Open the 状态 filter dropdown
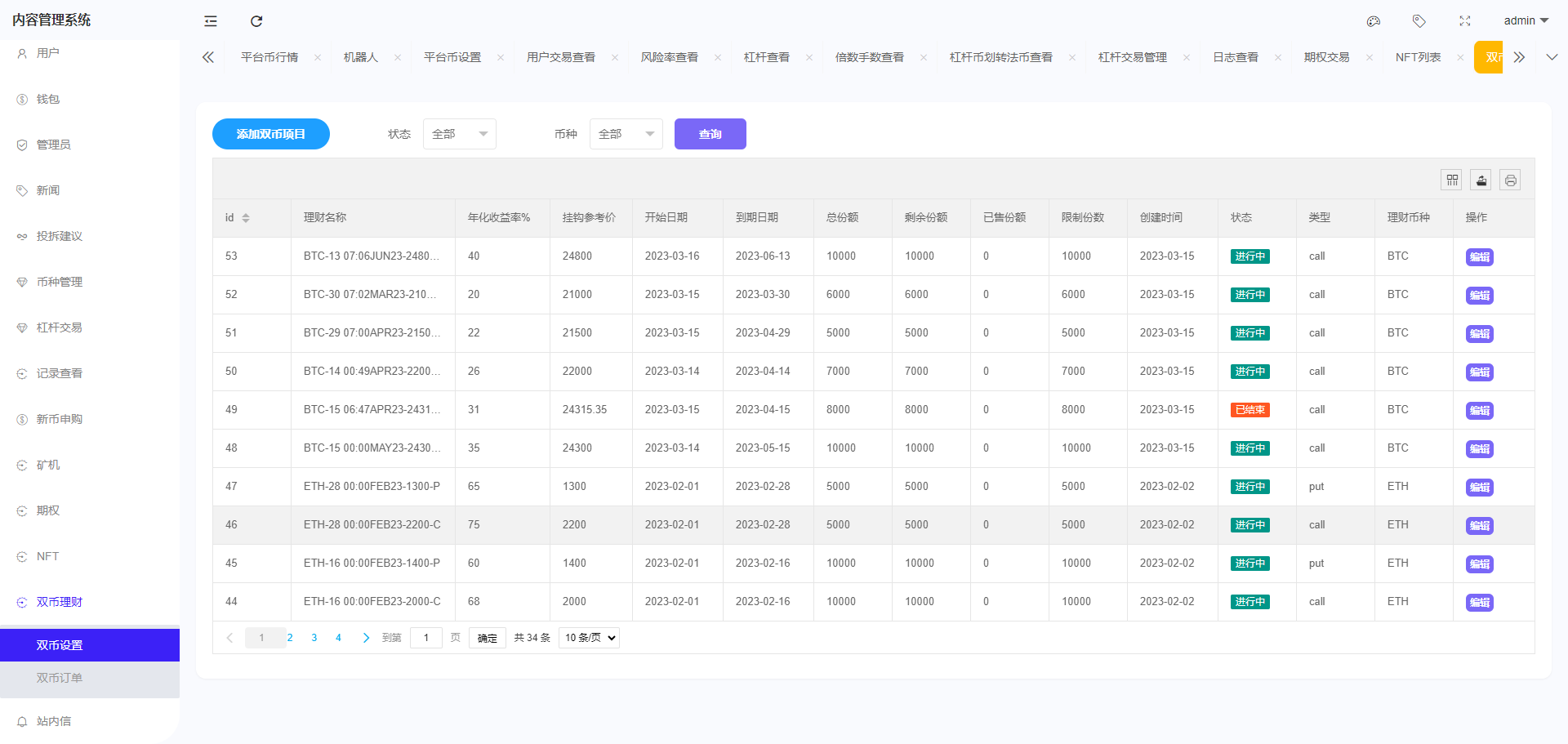Screen dimensions: 1568x744 click(459, 133)
